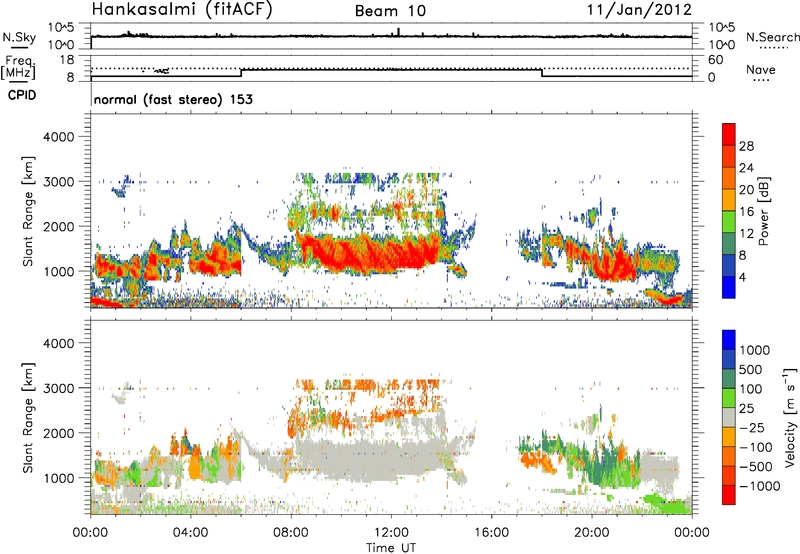Pick the 20–24 dB orange power swatch
Viewport: 800px width, 554px height.
[x=729, y=178]
